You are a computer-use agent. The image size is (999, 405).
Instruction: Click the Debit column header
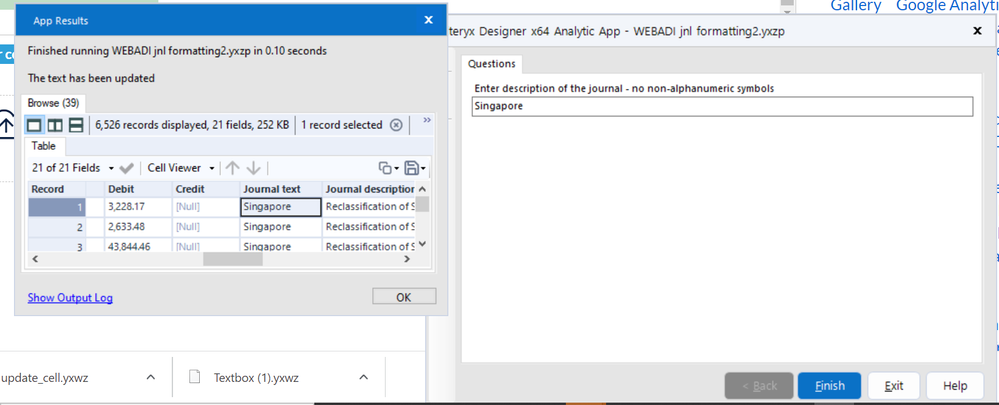click(x=138, y=189)
